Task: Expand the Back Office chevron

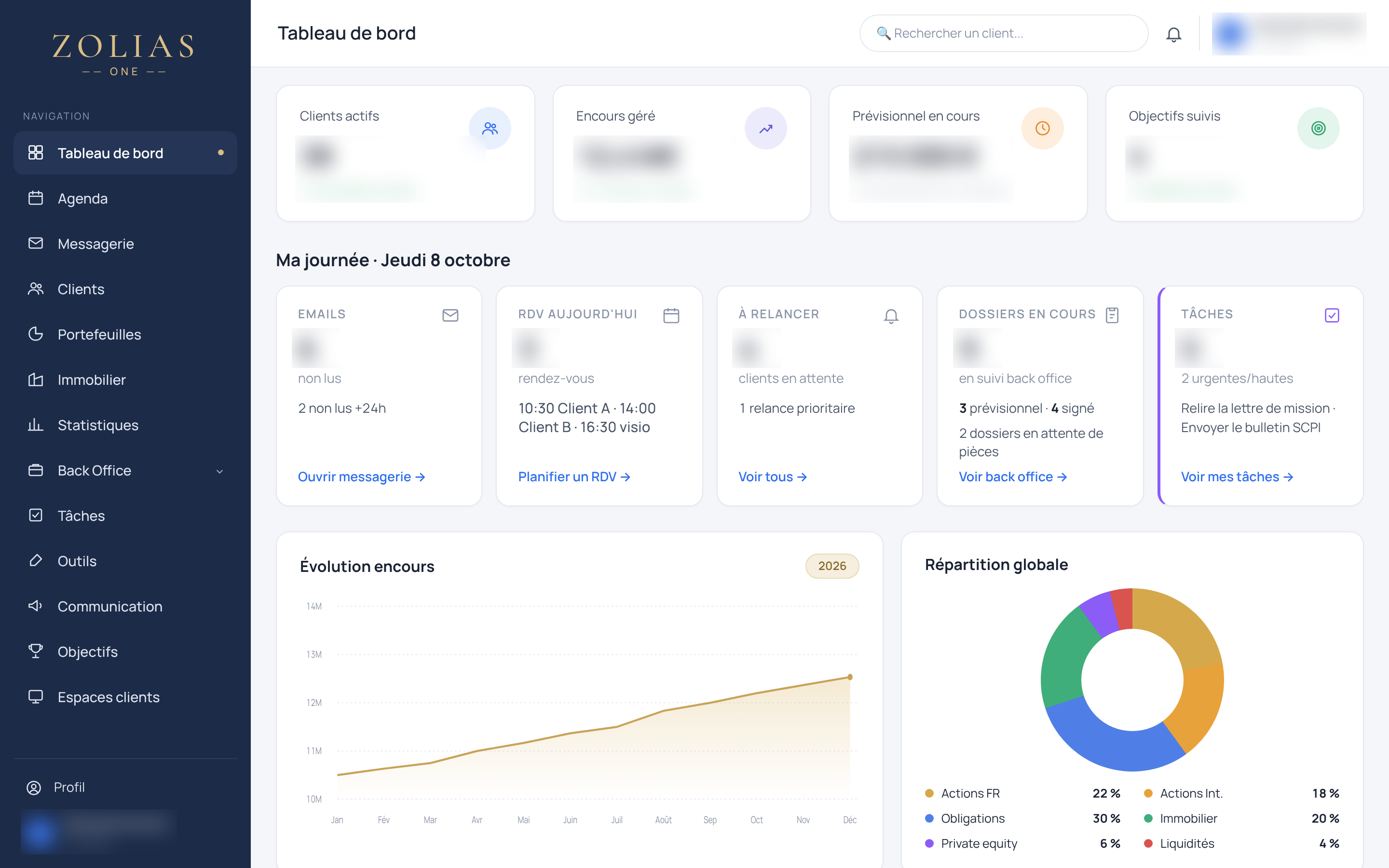Action: (219, 471)
